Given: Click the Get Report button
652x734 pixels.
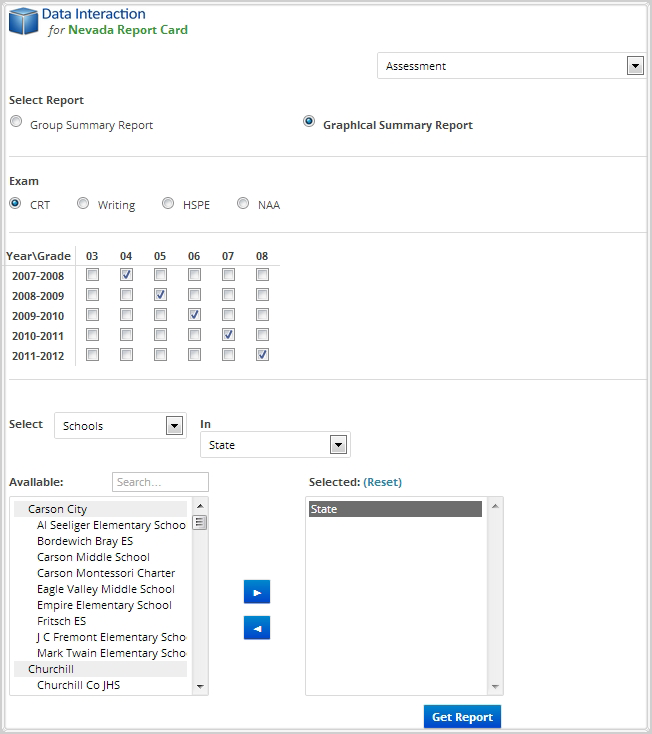Looking at the screenshot, I should tap(462, 717).
